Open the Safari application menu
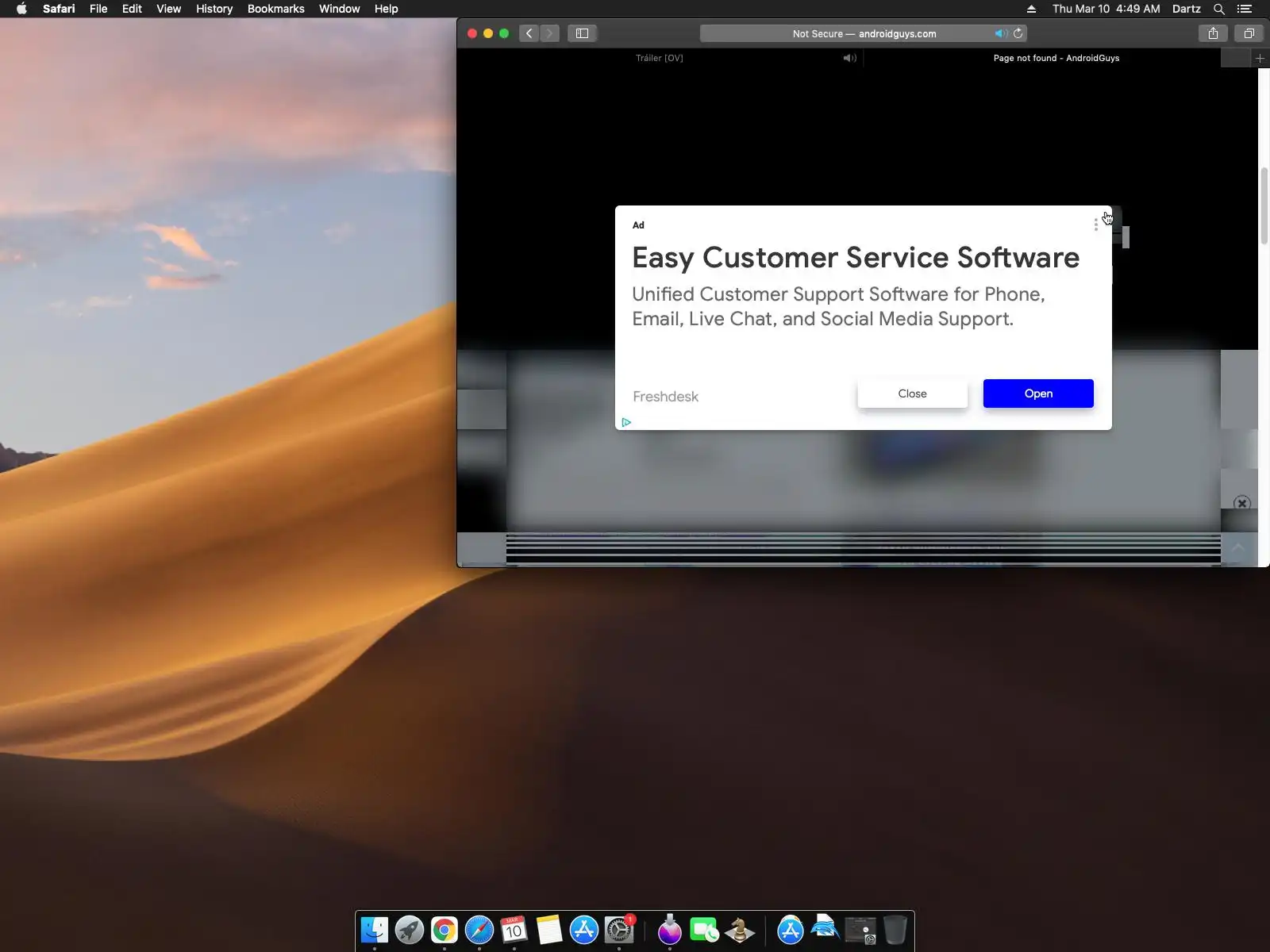This screenshot has width=1270, height=952. coord(59,9)
